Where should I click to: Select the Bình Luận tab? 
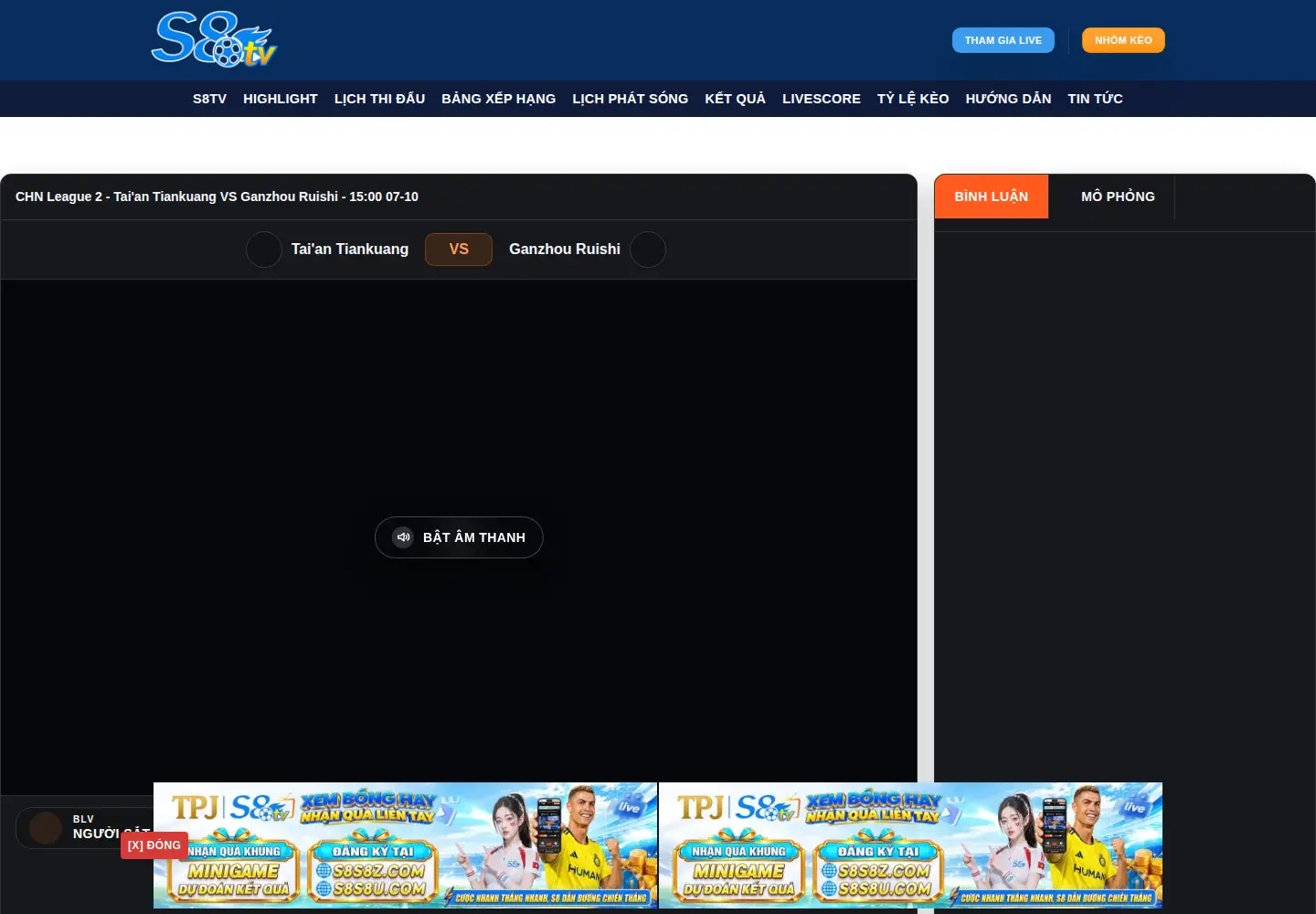tap(991, 197)
